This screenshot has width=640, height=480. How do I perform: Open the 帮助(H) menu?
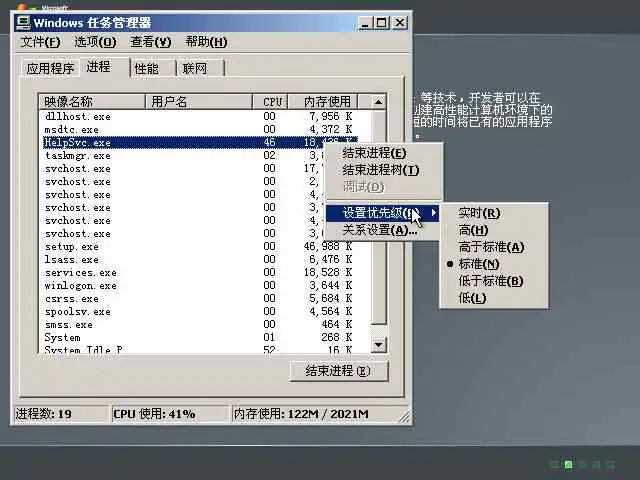pos(206,42)
